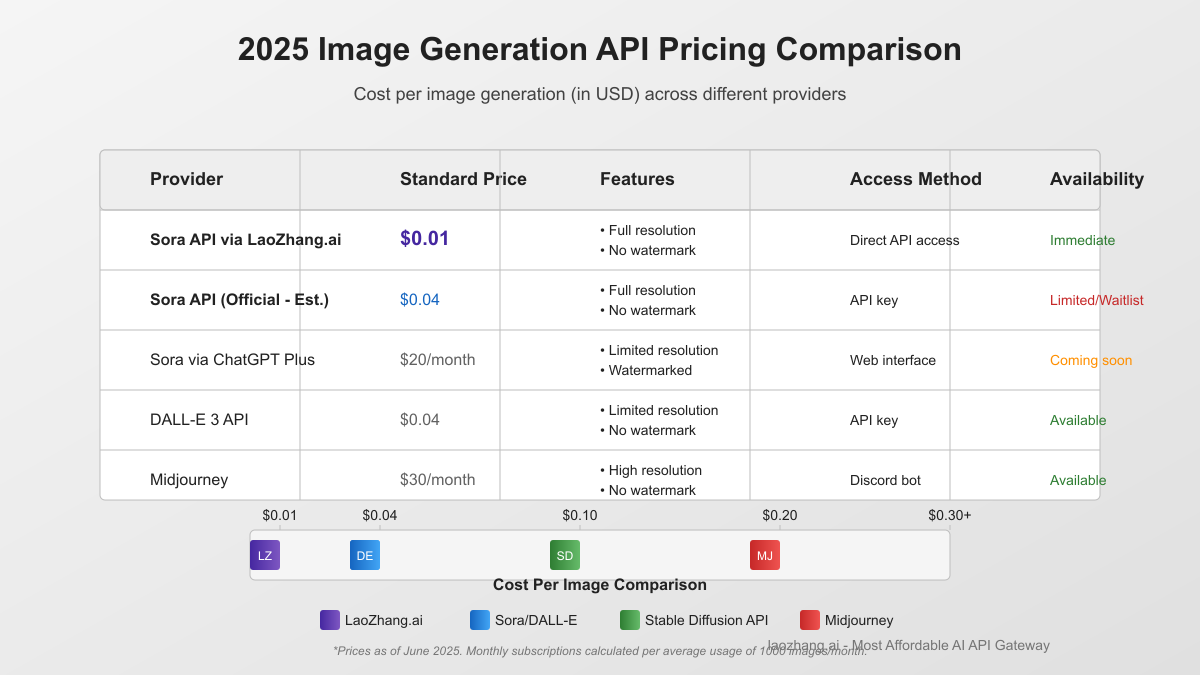Image resolution: width=1200 pixels, height=675 pixels.
Task: Click the MJ marker on the cost comparison bar
Action: 765,554
